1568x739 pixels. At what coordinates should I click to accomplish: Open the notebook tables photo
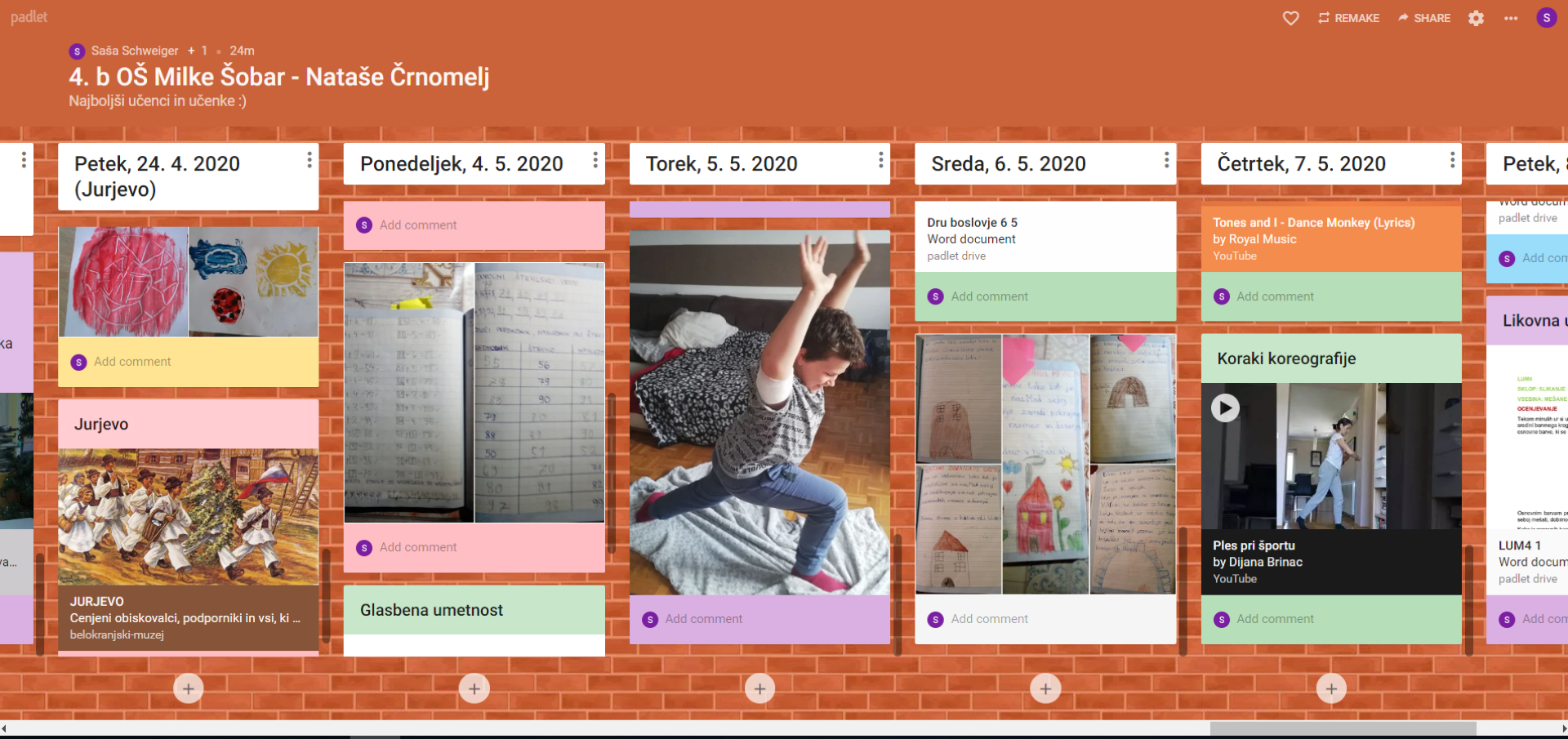(474, 392)
